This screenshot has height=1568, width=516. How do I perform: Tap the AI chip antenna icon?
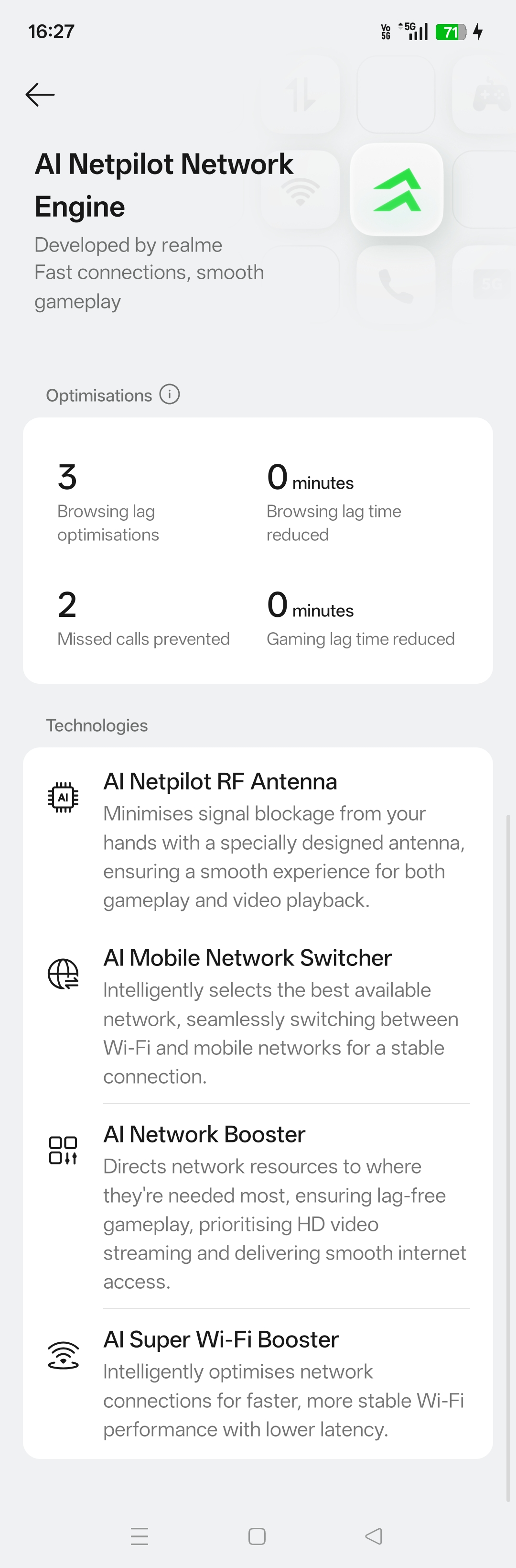point(63,797)
